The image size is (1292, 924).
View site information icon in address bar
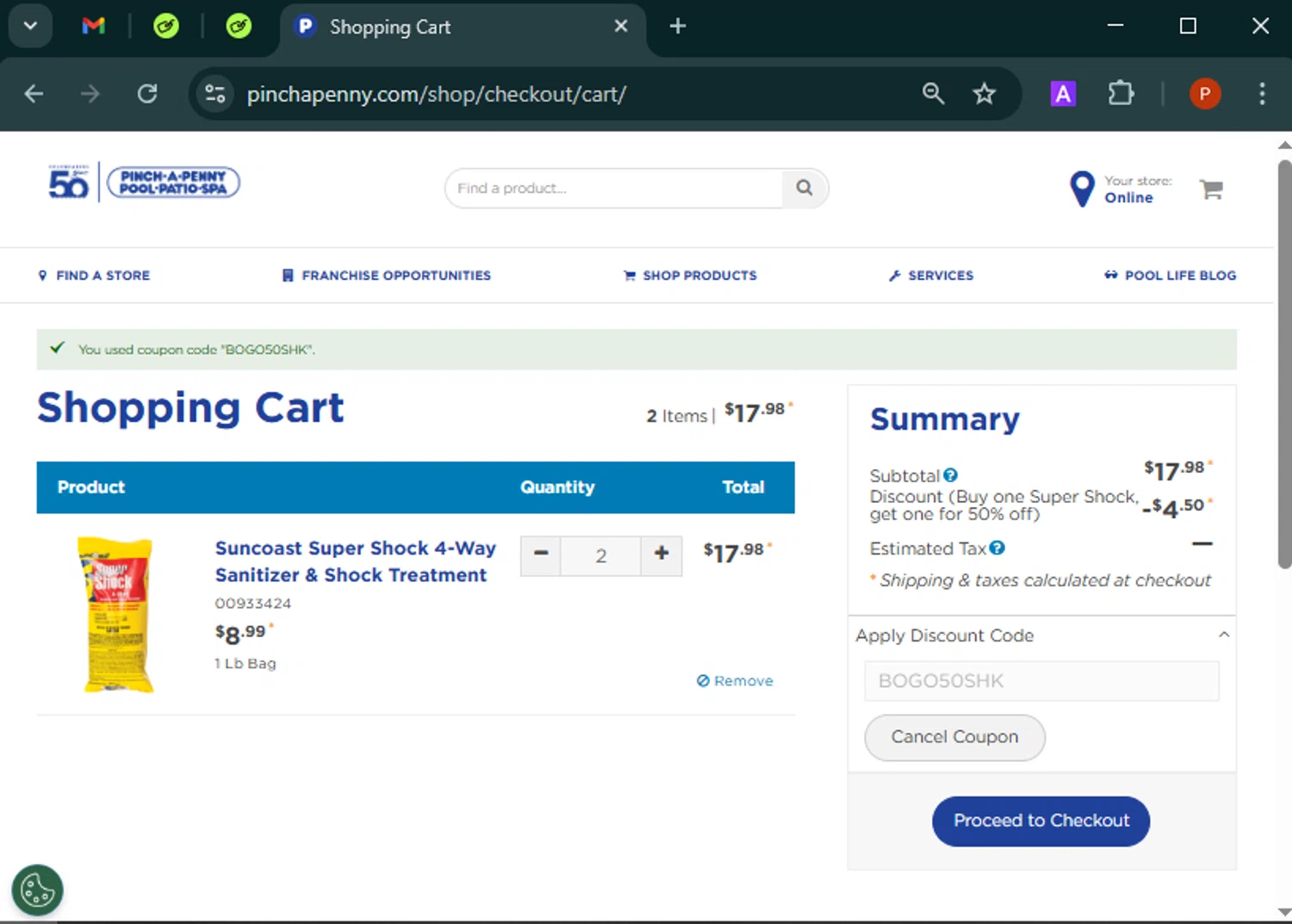(x=214, y=93)
